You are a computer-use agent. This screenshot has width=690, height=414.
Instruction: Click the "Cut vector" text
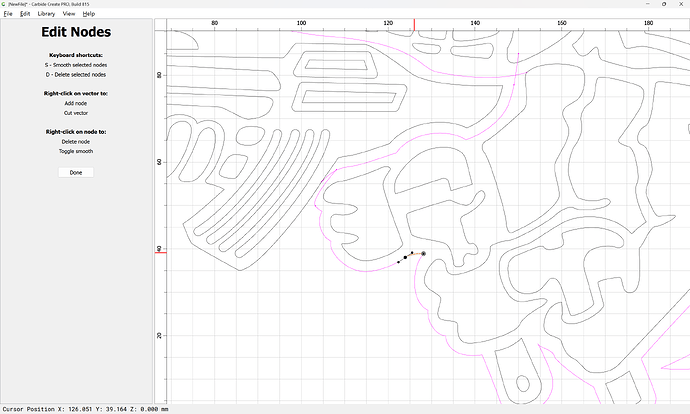76,113
